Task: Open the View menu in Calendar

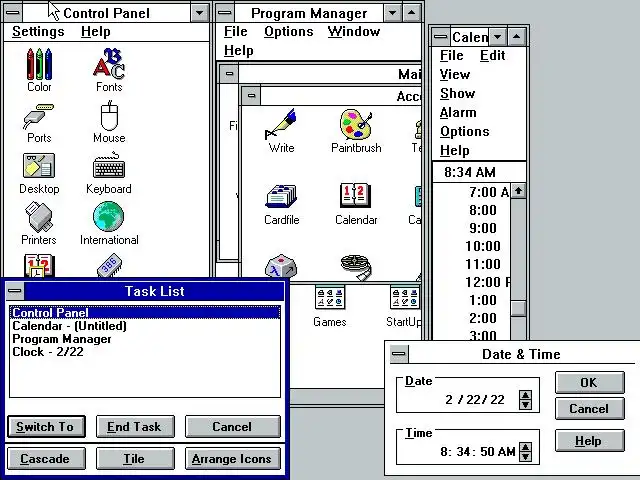Action: tap(455, 74)
